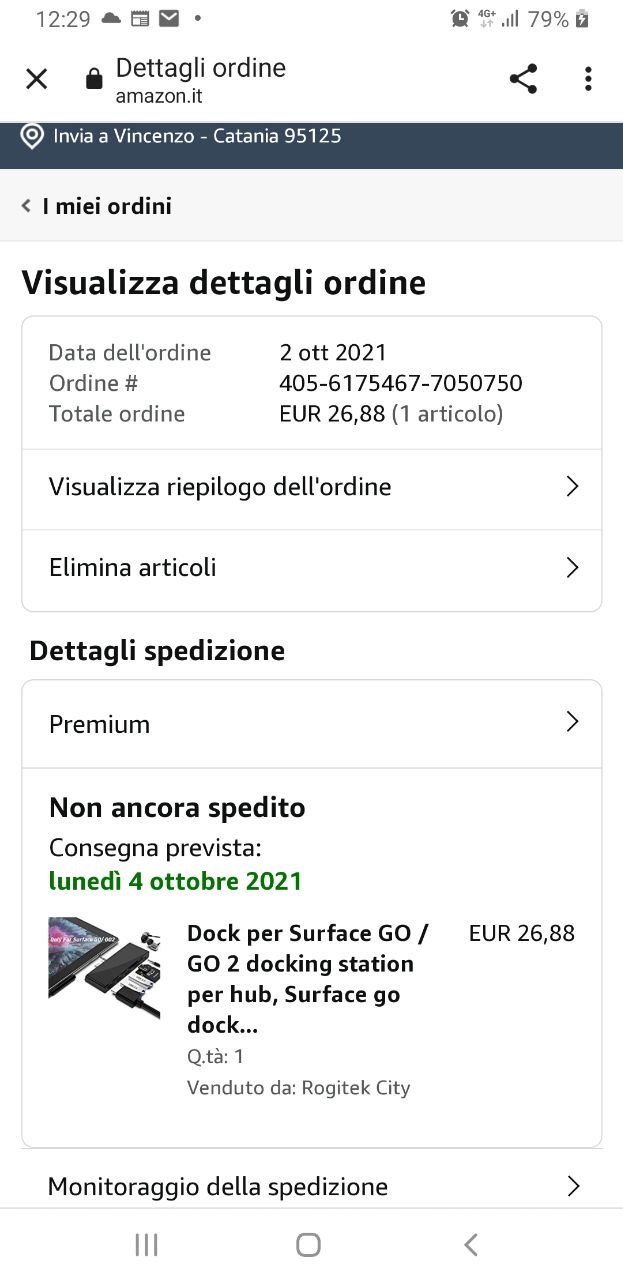Tap the padlock site security icon
This screenshot has width=623, height=1280.
pos(94,79)
